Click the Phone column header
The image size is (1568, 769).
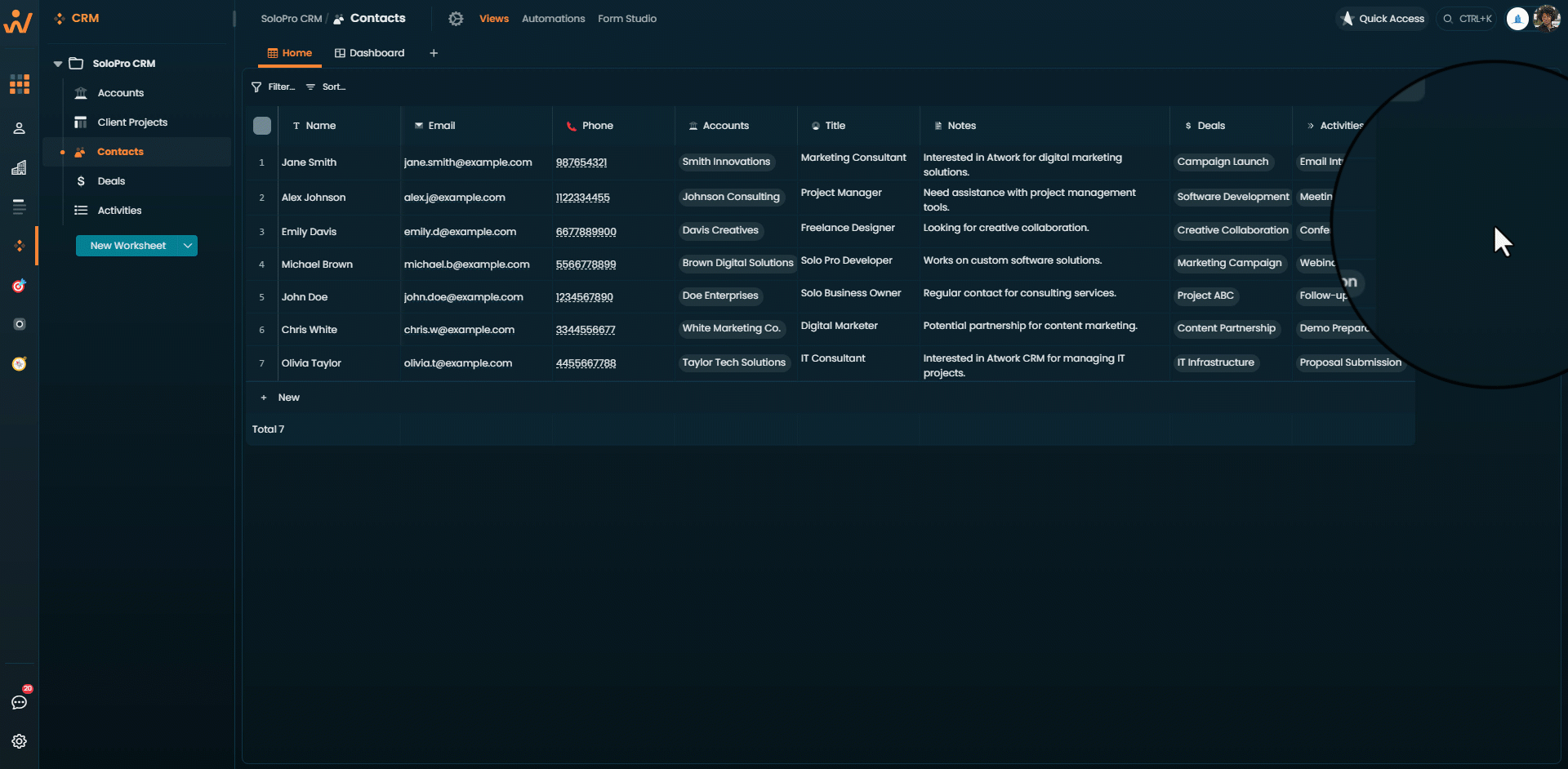[613, 126]
